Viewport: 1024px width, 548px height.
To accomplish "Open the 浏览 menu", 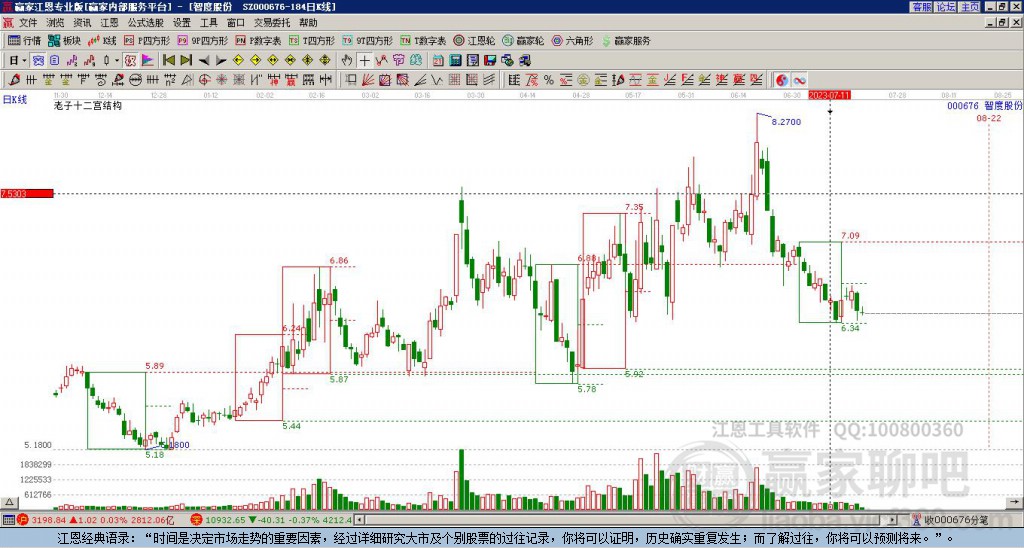I will click(x=55, y=23).
